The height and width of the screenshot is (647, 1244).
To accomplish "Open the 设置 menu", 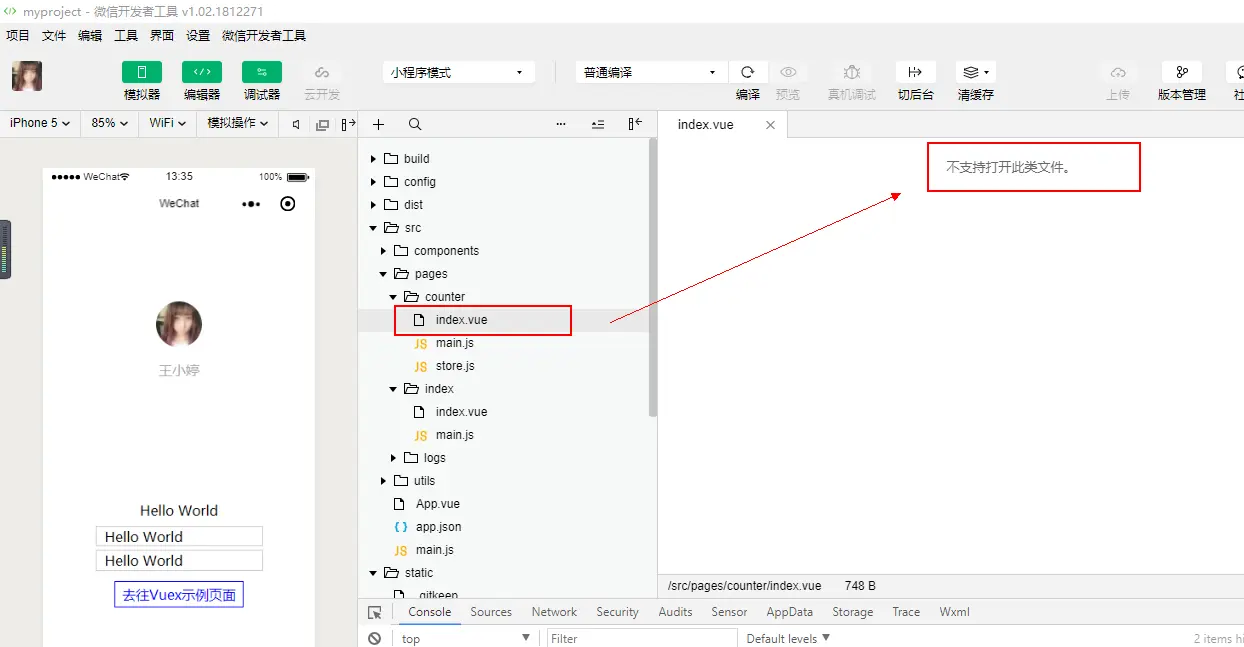I will tap(198, 35).
